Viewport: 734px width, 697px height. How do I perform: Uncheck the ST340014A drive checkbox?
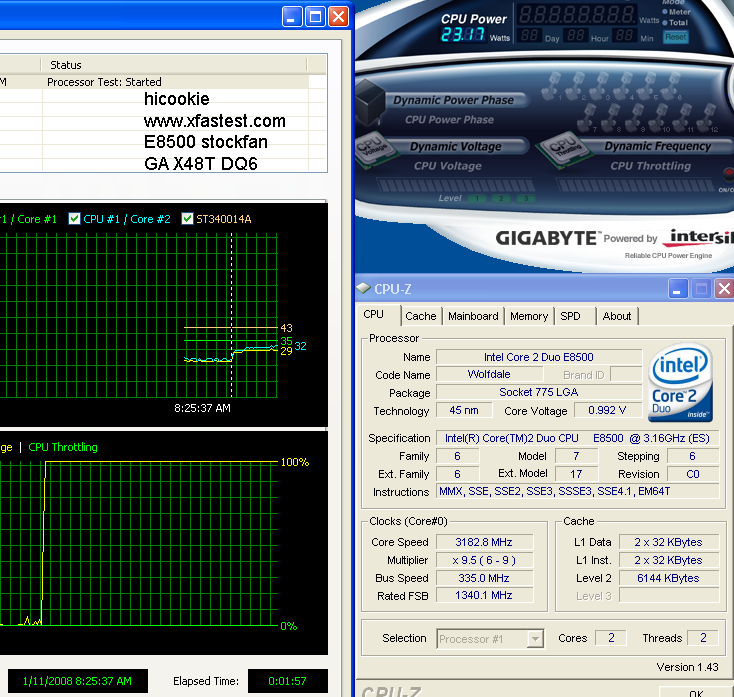(187, 219)
